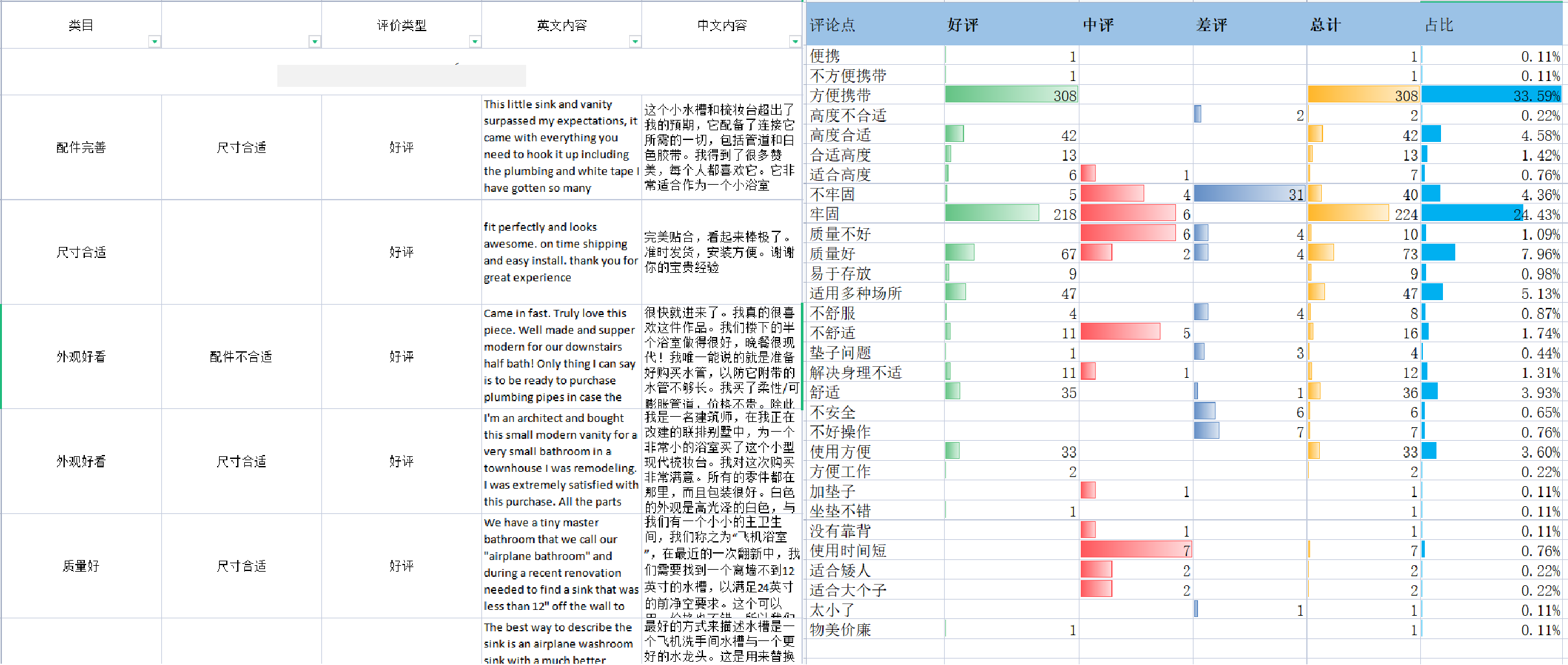Screen dimensions: 1568x665
Task: Select the 218 好评 value for 牢固
Action: point(1011,214)
